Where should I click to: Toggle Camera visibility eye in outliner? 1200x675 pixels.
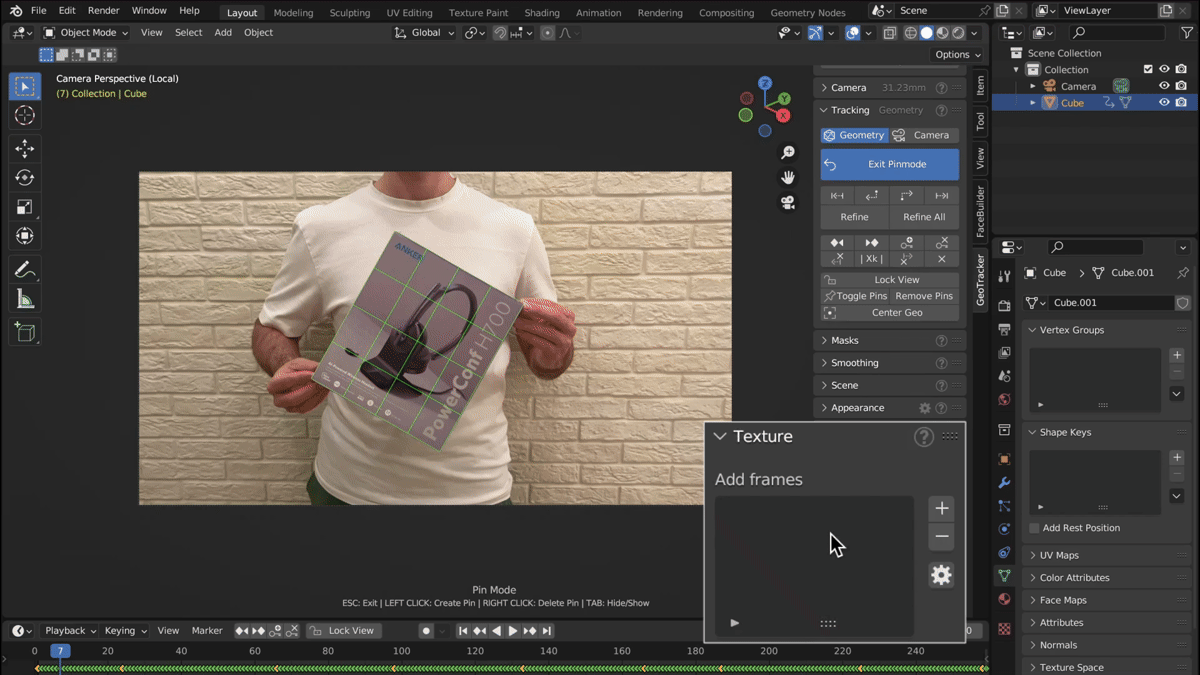pyautogui.click(x=1164, y=86)
